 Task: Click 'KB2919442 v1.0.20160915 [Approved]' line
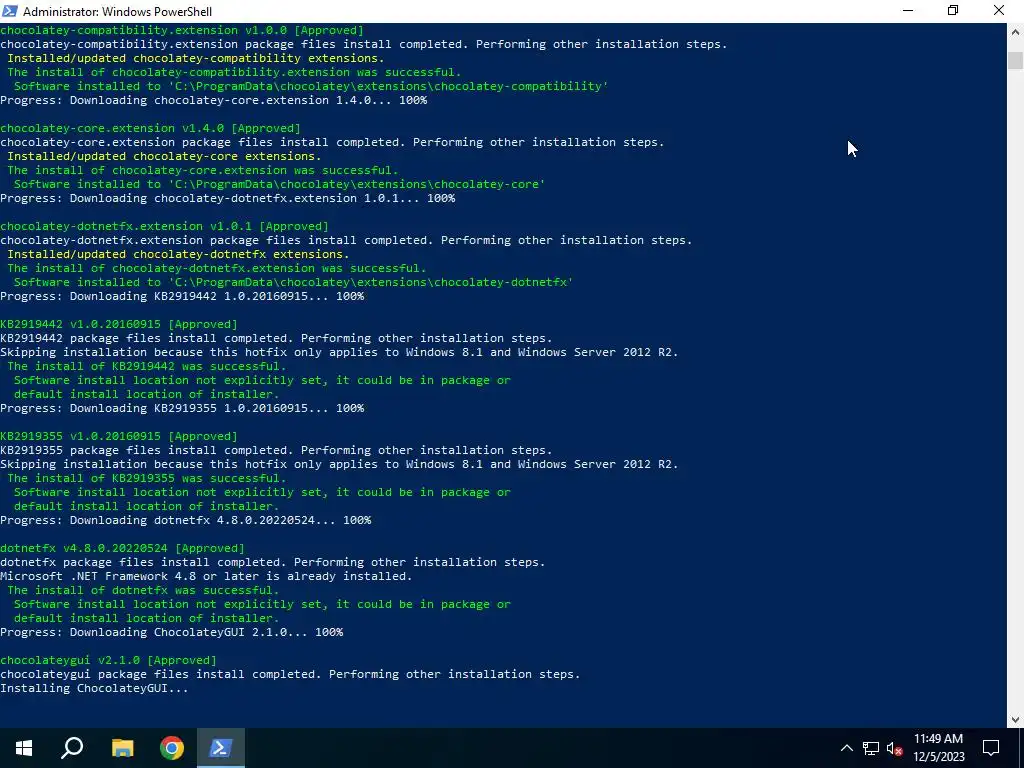[x=119, y=324]
